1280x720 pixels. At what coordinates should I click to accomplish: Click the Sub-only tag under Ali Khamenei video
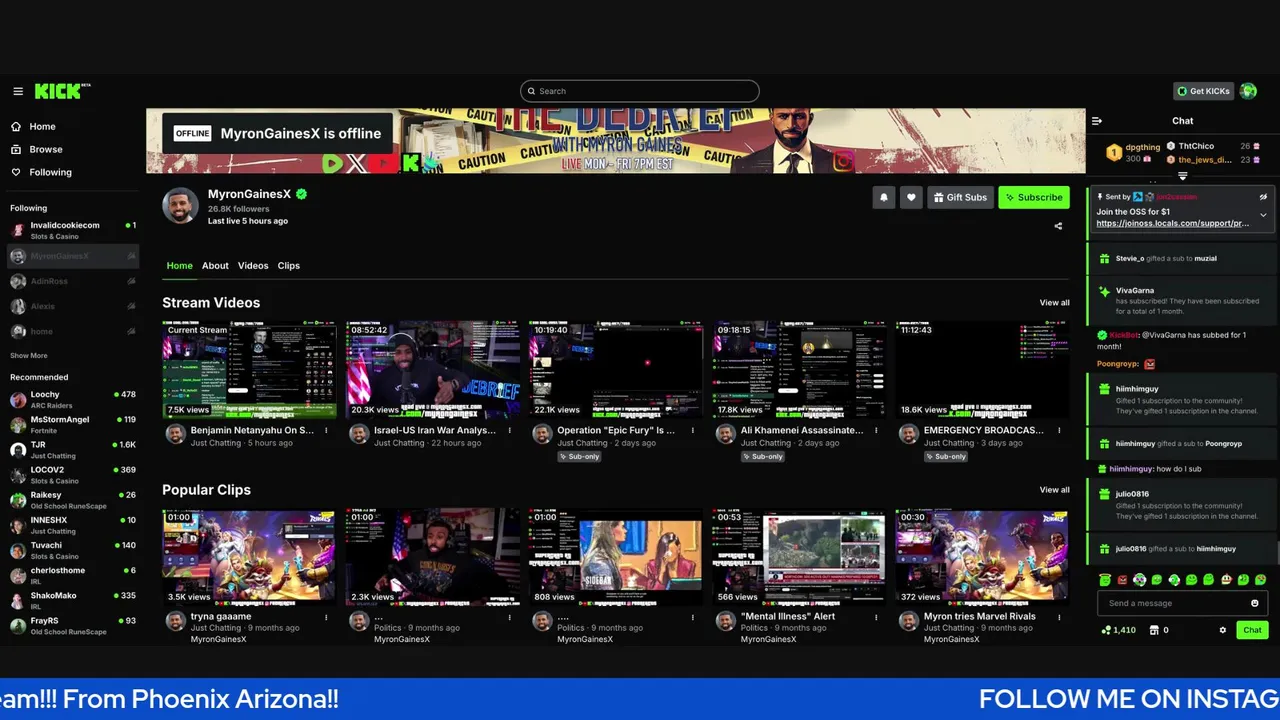click(763, 456)
